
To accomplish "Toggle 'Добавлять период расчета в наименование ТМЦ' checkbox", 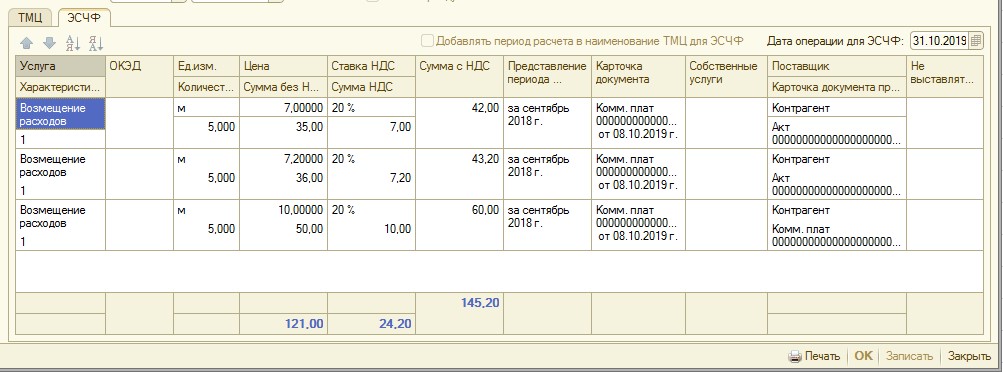I will 427,41.
